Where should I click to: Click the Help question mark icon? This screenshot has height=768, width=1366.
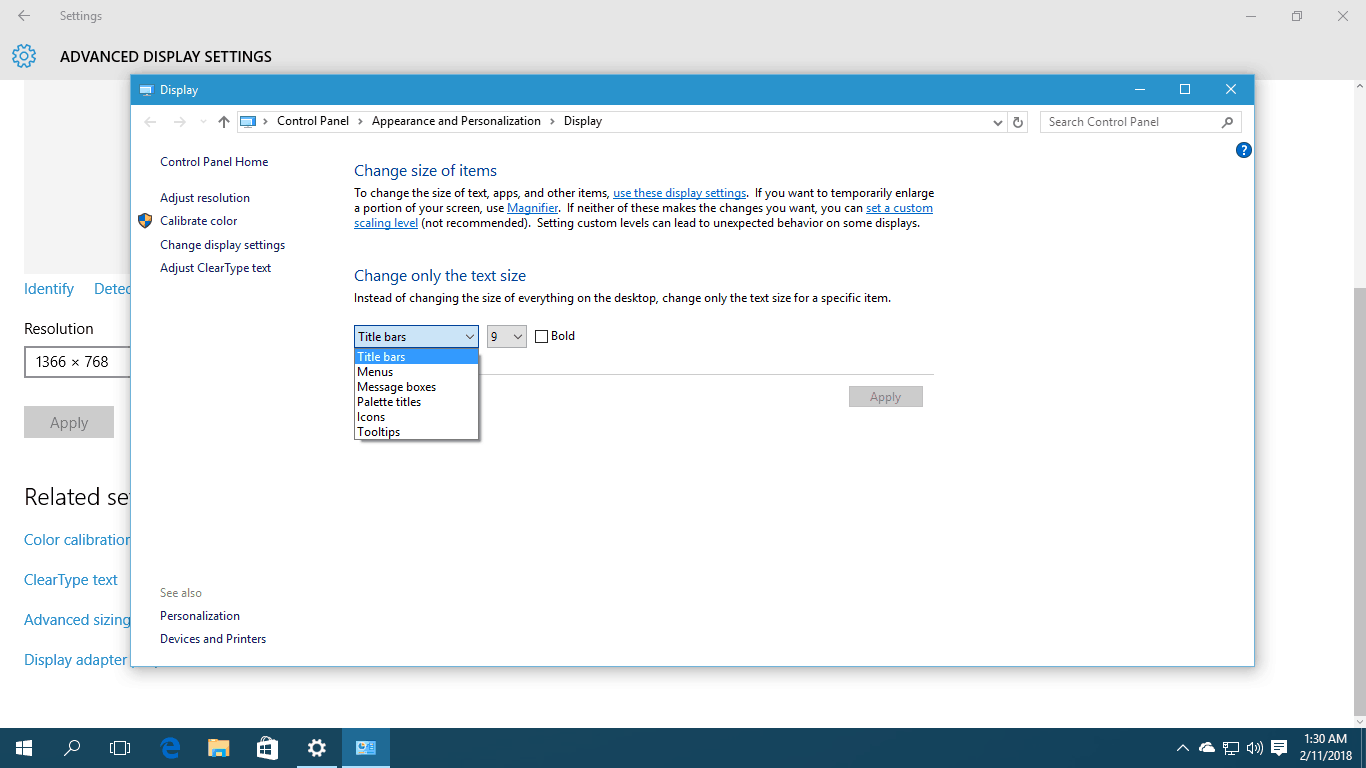click(1243, 150)
